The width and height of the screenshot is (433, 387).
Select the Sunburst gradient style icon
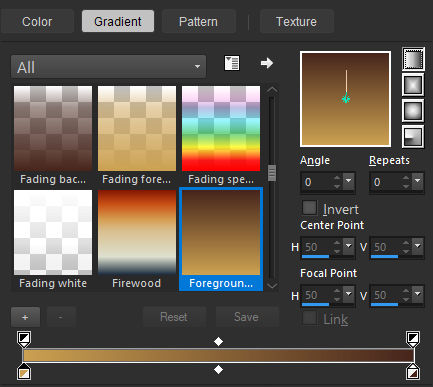click(x=413, y=110)
